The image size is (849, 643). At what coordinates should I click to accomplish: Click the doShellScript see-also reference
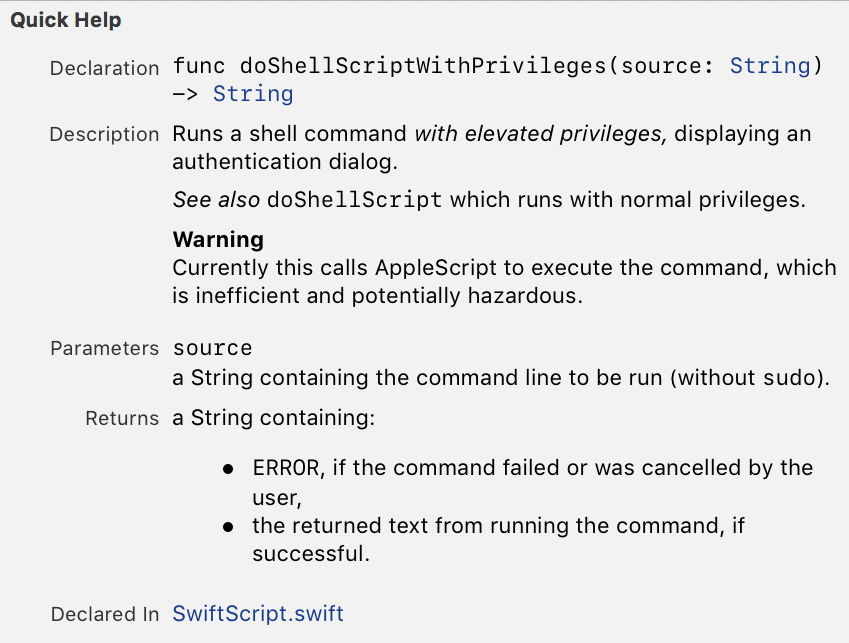[x=355, y=200]
